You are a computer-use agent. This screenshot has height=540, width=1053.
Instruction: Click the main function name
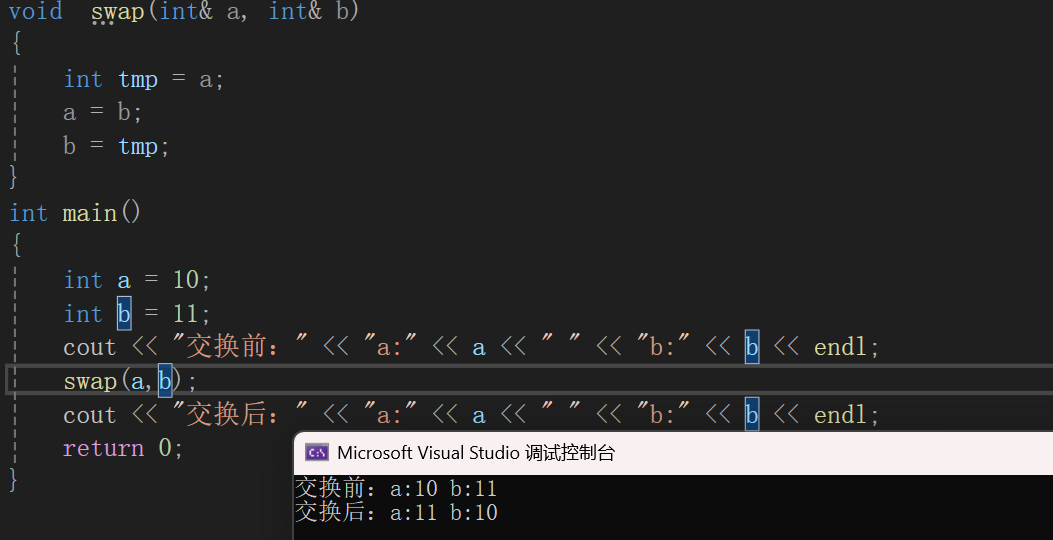pos(90,213)
